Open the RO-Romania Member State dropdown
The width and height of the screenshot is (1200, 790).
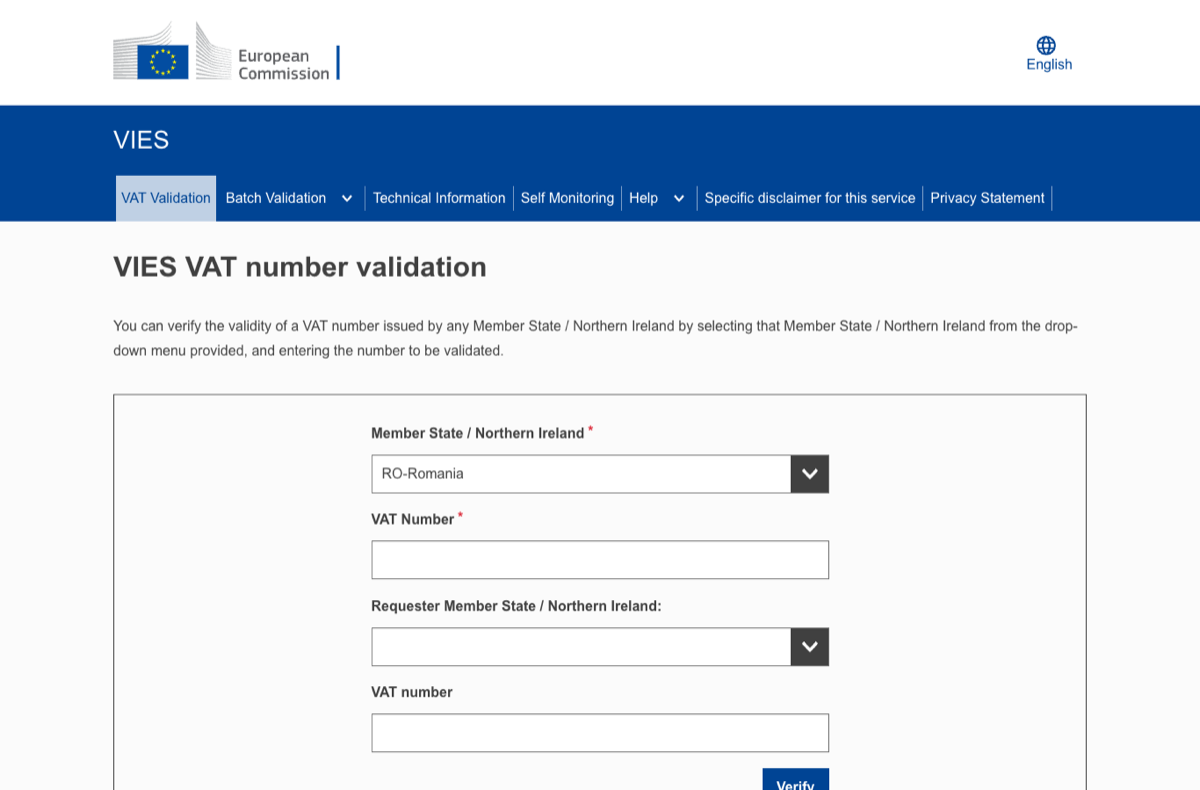[x=580, y=473]
